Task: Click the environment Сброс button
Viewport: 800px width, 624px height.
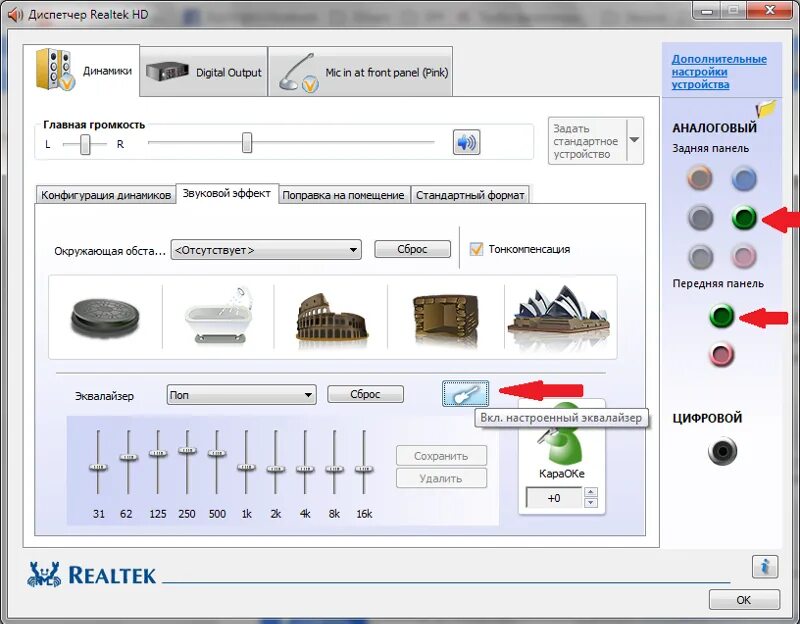Action: [x=412, y=249]
